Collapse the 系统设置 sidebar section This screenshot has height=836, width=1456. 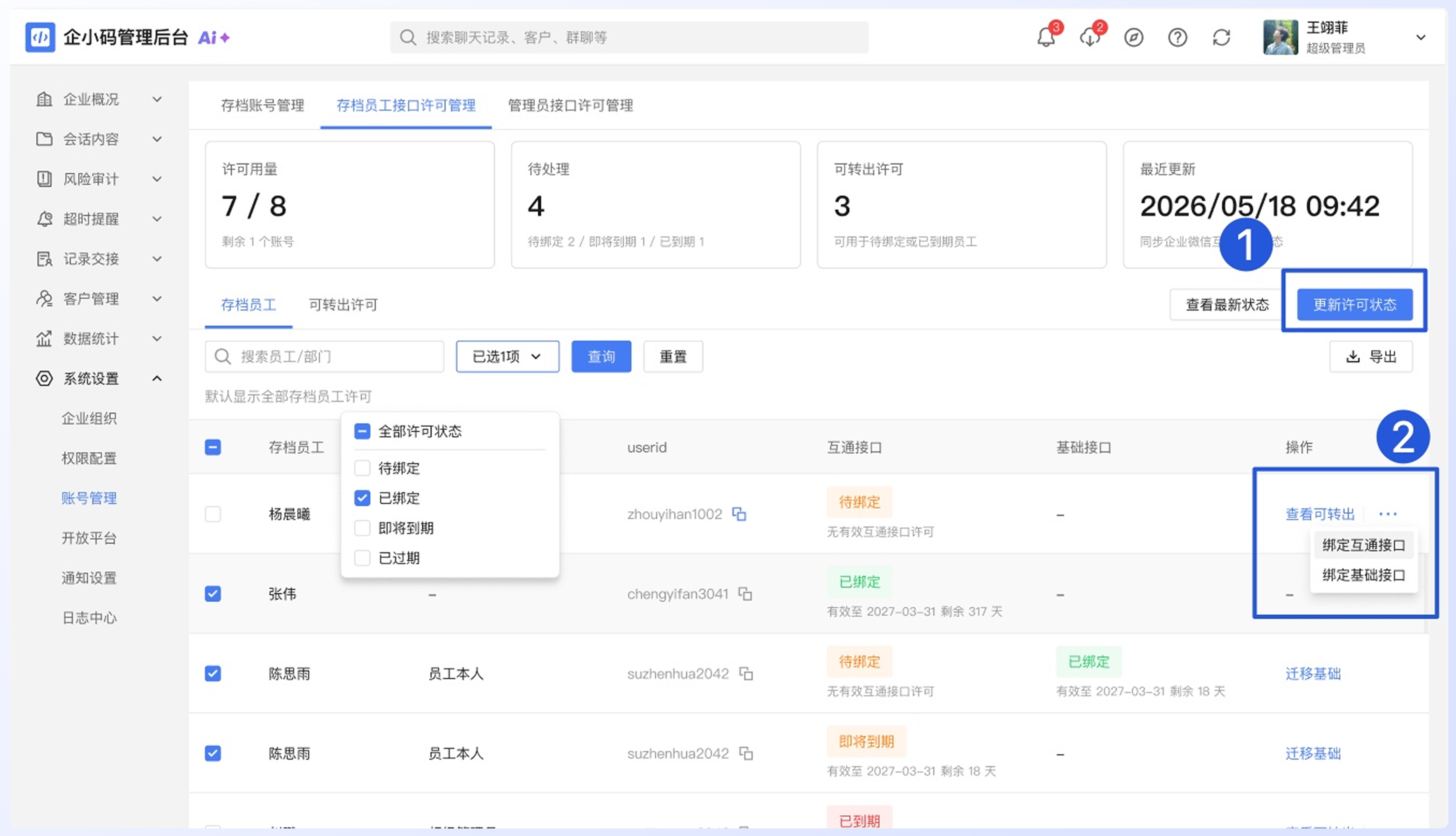[157, 379]
